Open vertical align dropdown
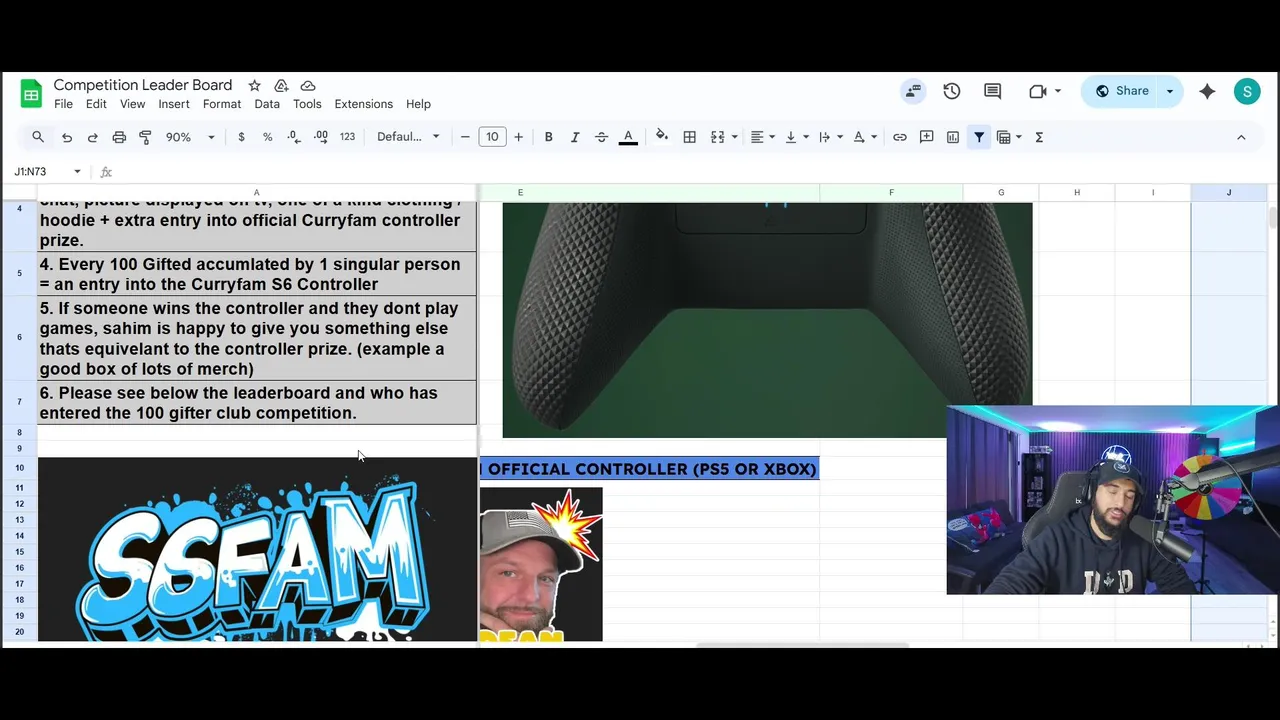Screen dimensions: 1280x720 (795, 137)
